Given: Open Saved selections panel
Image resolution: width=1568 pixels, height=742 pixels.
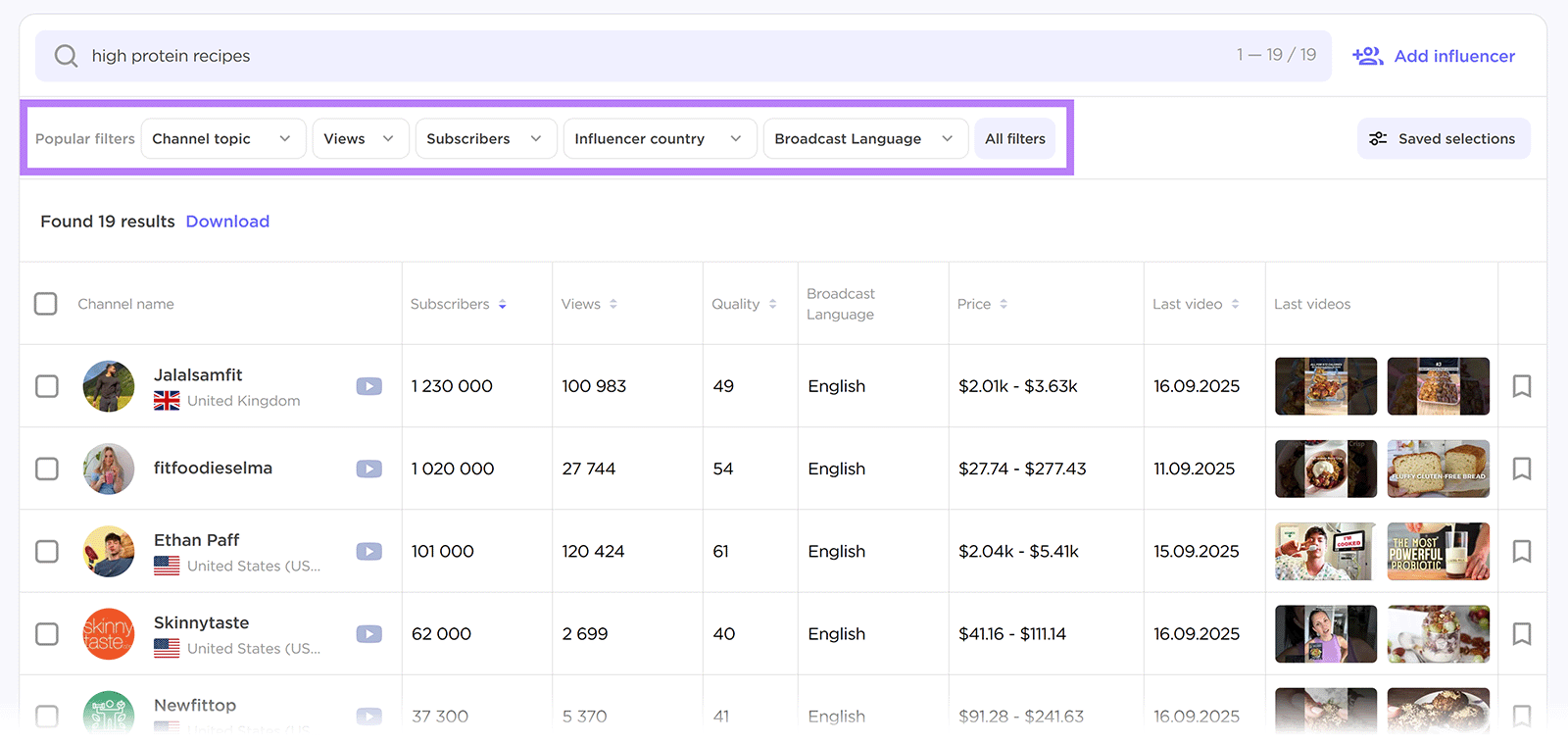Looking at the screenshot, I should 1444,139.
